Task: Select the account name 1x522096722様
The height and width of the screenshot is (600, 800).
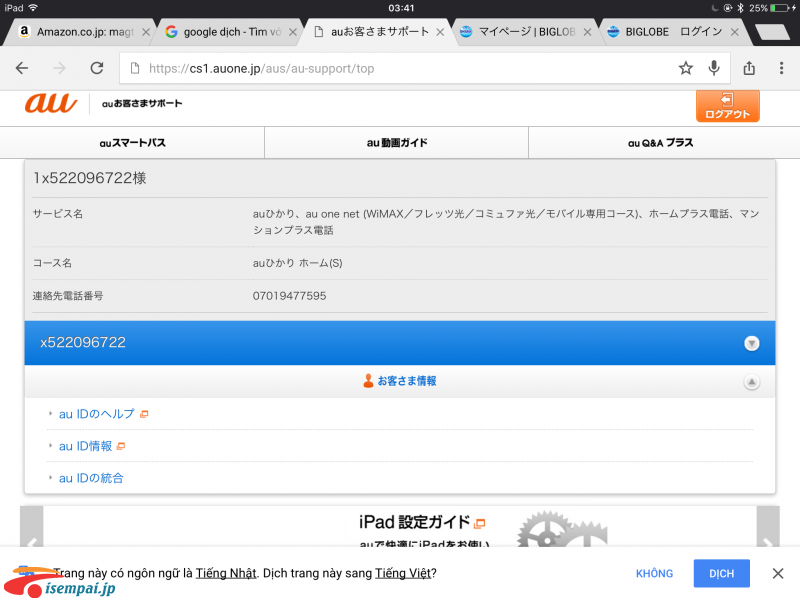Action: pos(90,178)
